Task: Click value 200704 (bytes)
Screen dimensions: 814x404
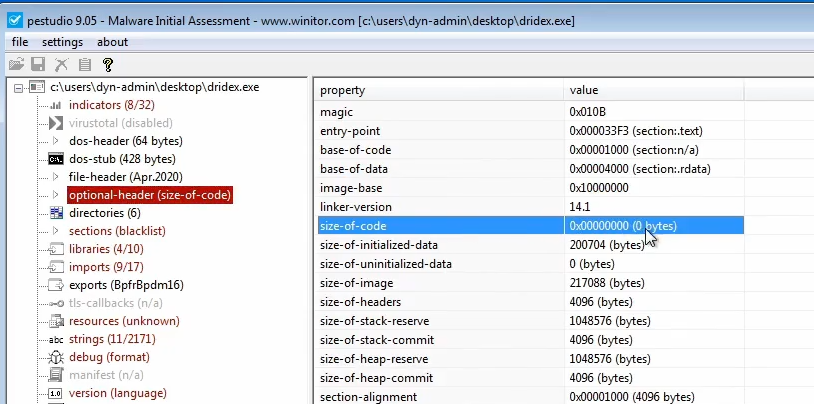Action: [x=607, y=245]
